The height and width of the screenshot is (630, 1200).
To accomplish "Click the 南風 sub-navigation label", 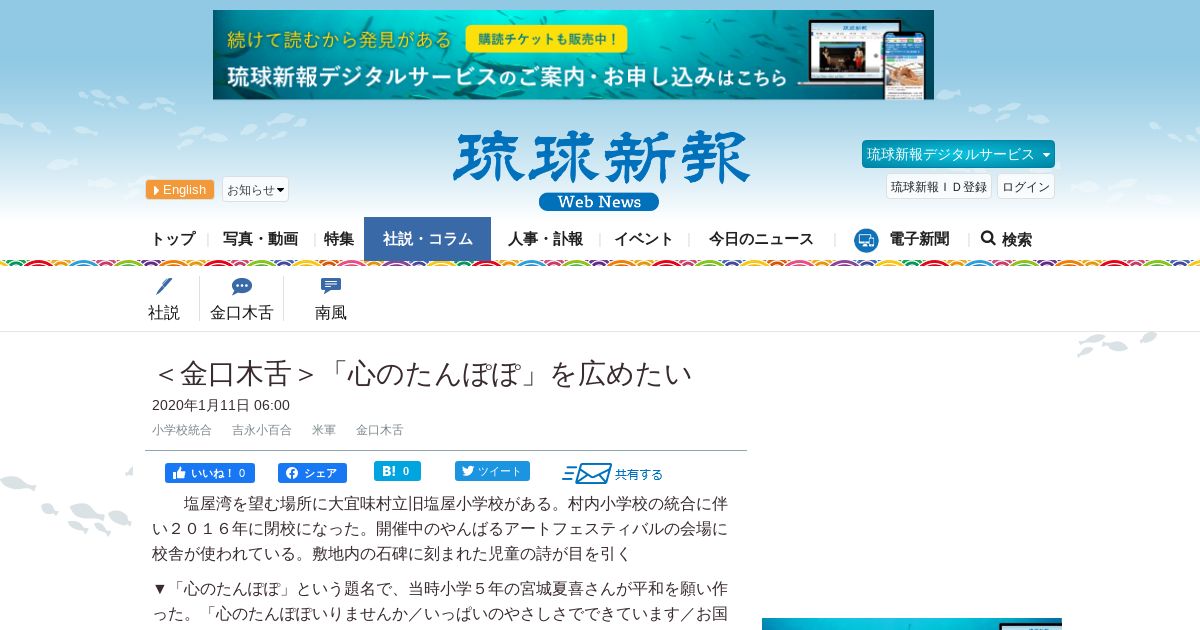I will click(331, 312).
